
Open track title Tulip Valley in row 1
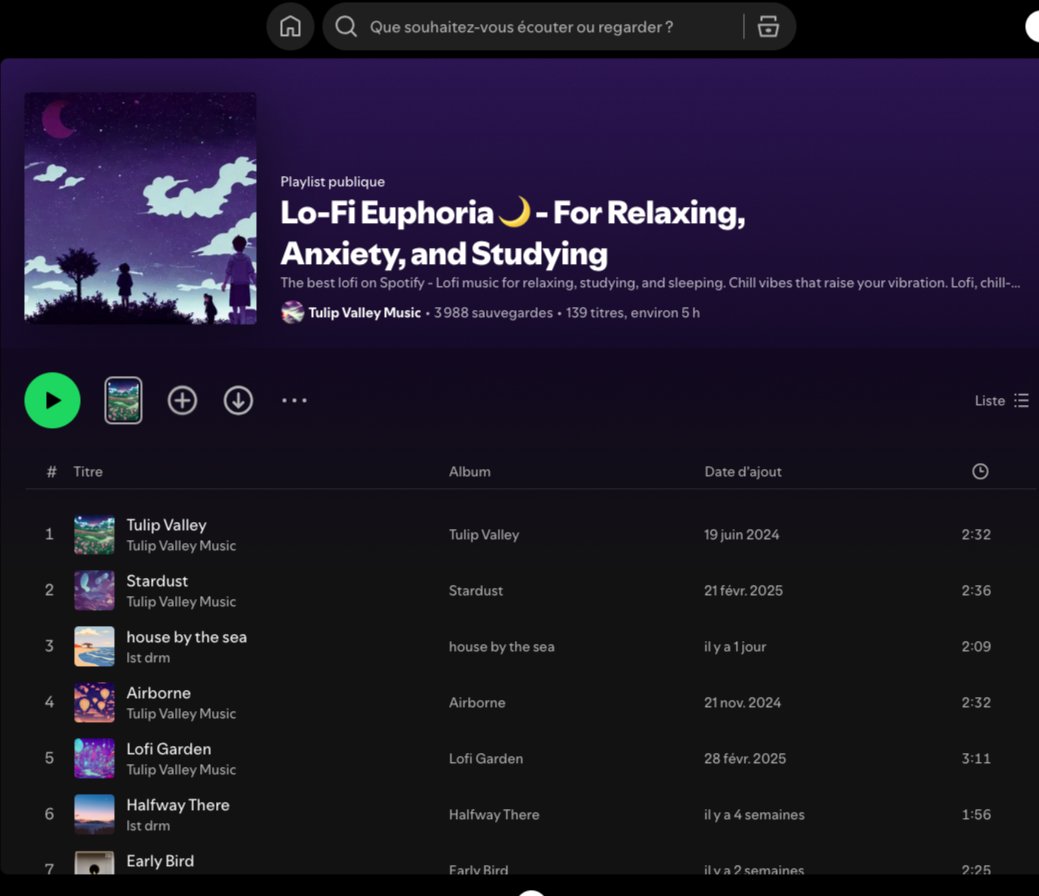[x=166, y=525]
